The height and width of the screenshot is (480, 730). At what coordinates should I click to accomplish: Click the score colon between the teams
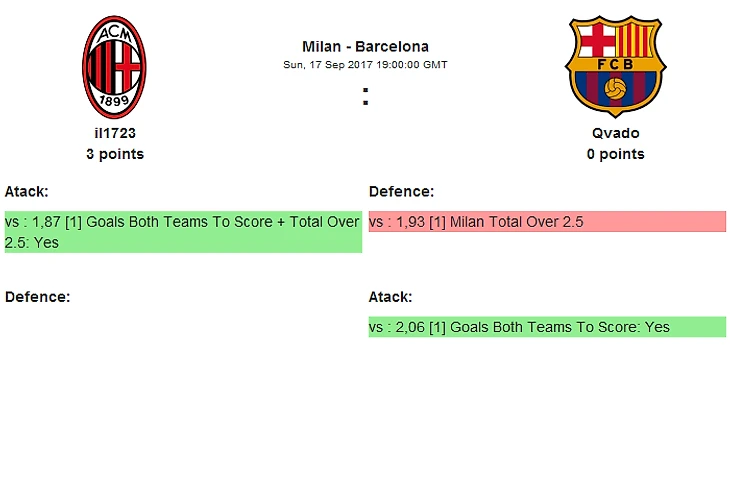coord(365,97)
